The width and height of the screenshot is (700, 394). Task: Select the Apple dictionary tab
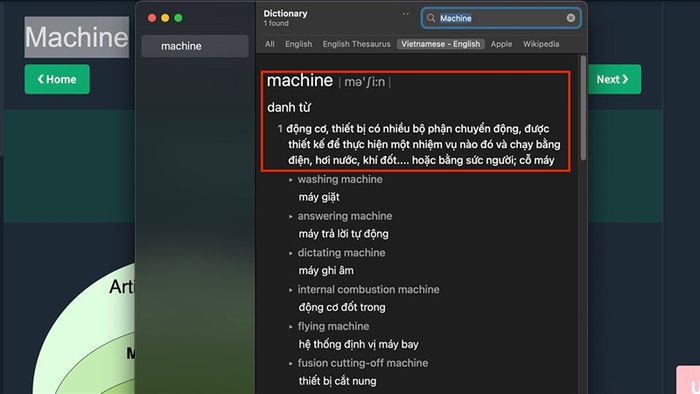501,44
